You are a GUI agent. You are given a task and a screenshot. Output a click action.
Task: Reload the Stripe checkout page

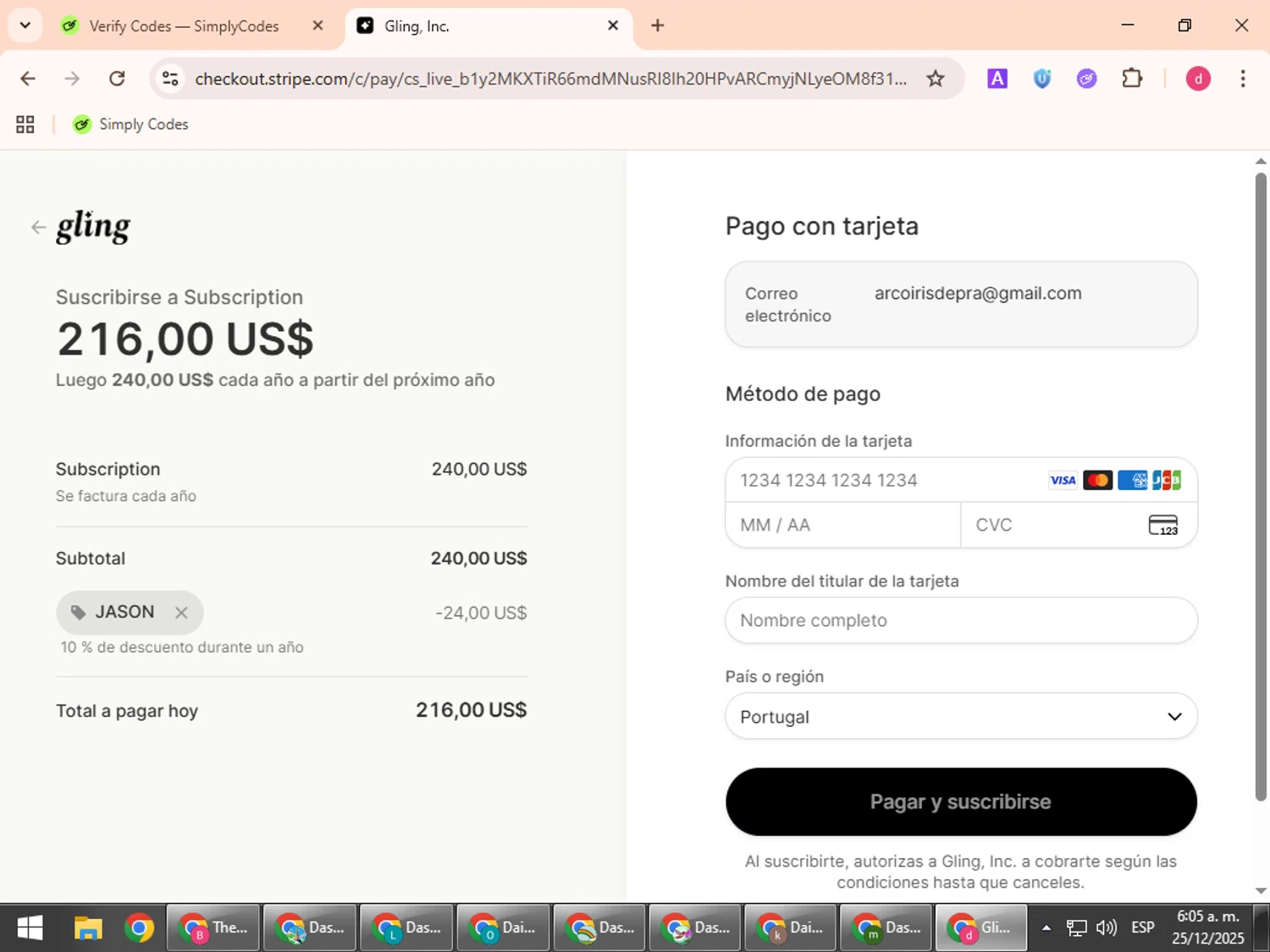[x=117, y=79]
